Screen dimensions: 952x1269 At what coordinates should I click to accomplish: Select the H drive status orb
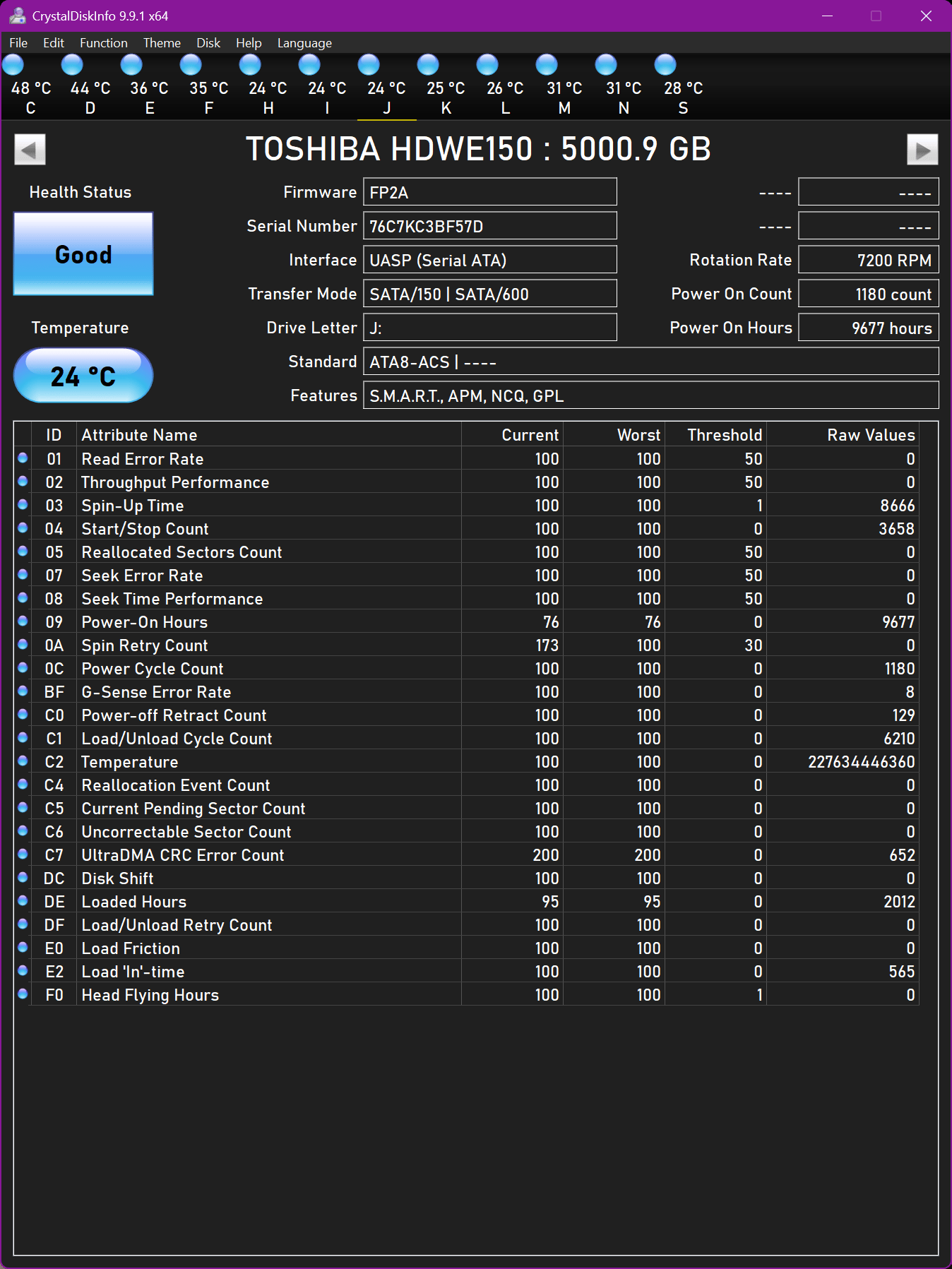click(x=250, y=65)
